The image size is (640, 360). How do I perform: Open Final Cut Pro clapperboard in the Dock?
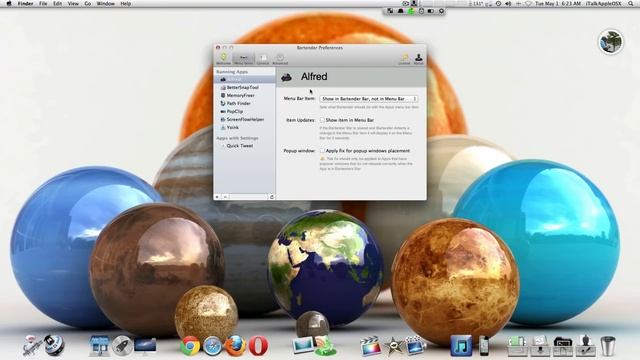370,346
